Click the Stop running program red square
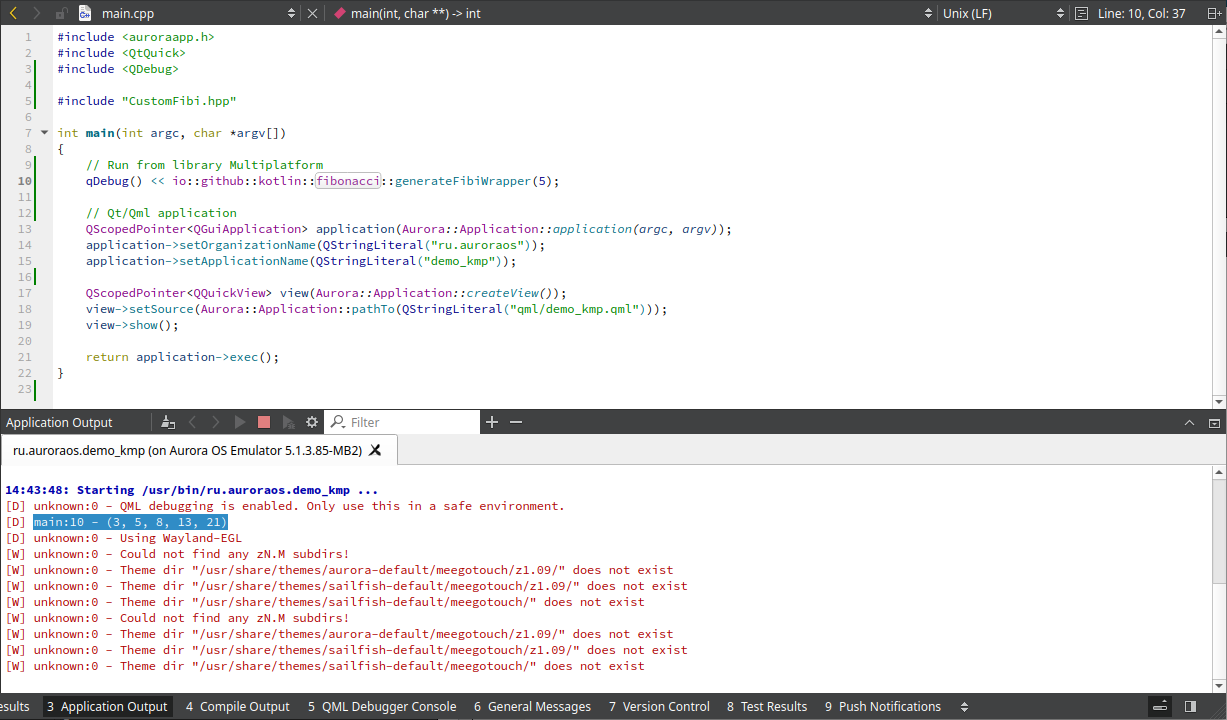This screenshot has height=720, width=1227. [264, 422]
